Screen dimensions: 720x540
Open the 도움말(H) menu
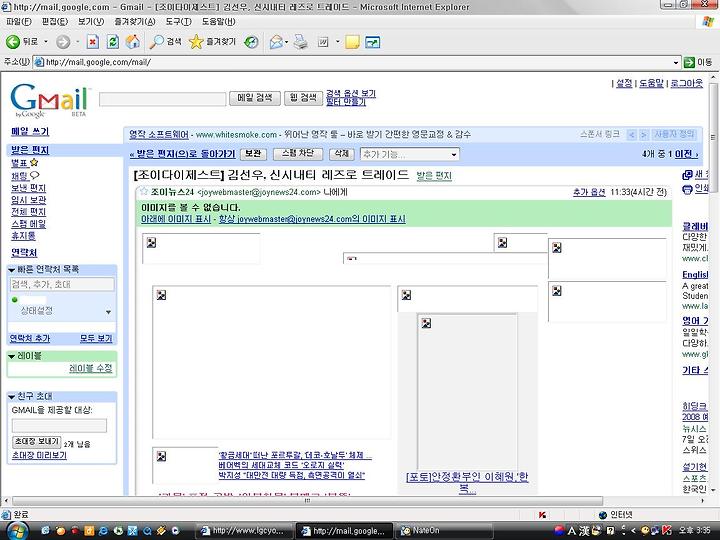click(x=218, y=22)
